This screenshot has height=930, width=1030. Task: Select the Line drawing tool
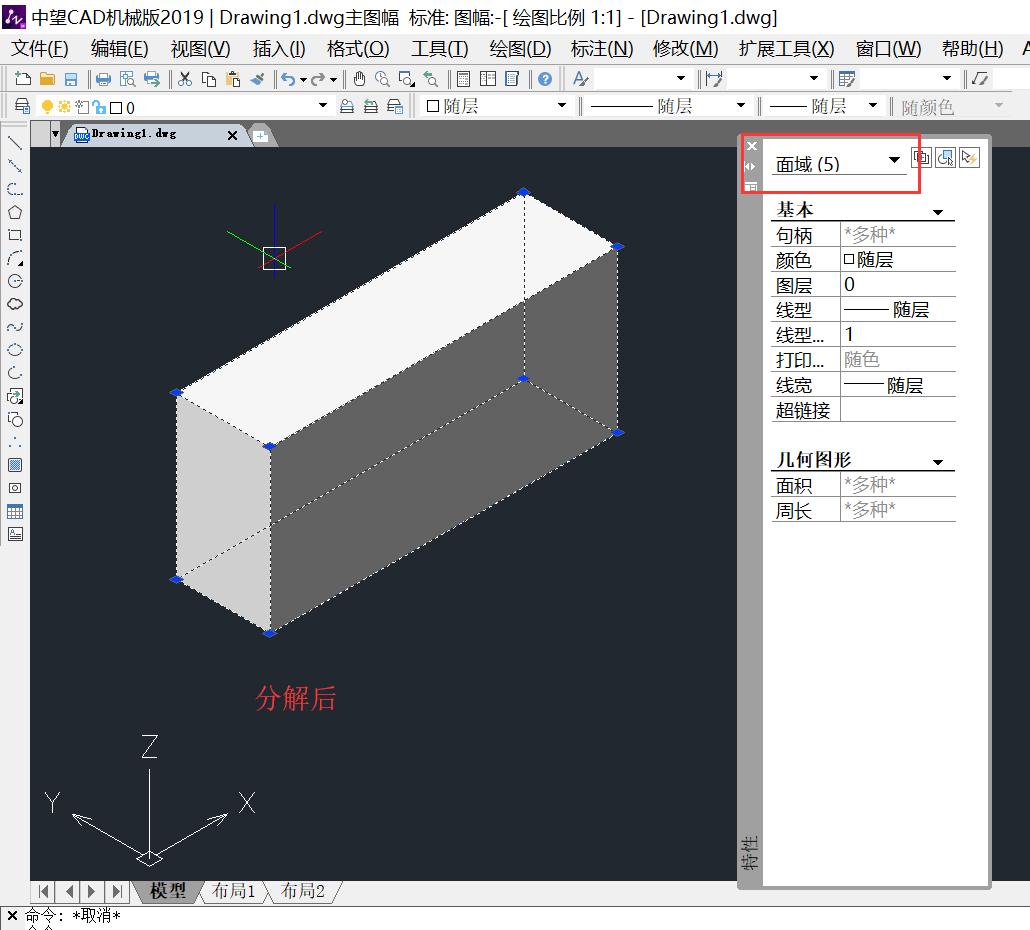(14, 143)
